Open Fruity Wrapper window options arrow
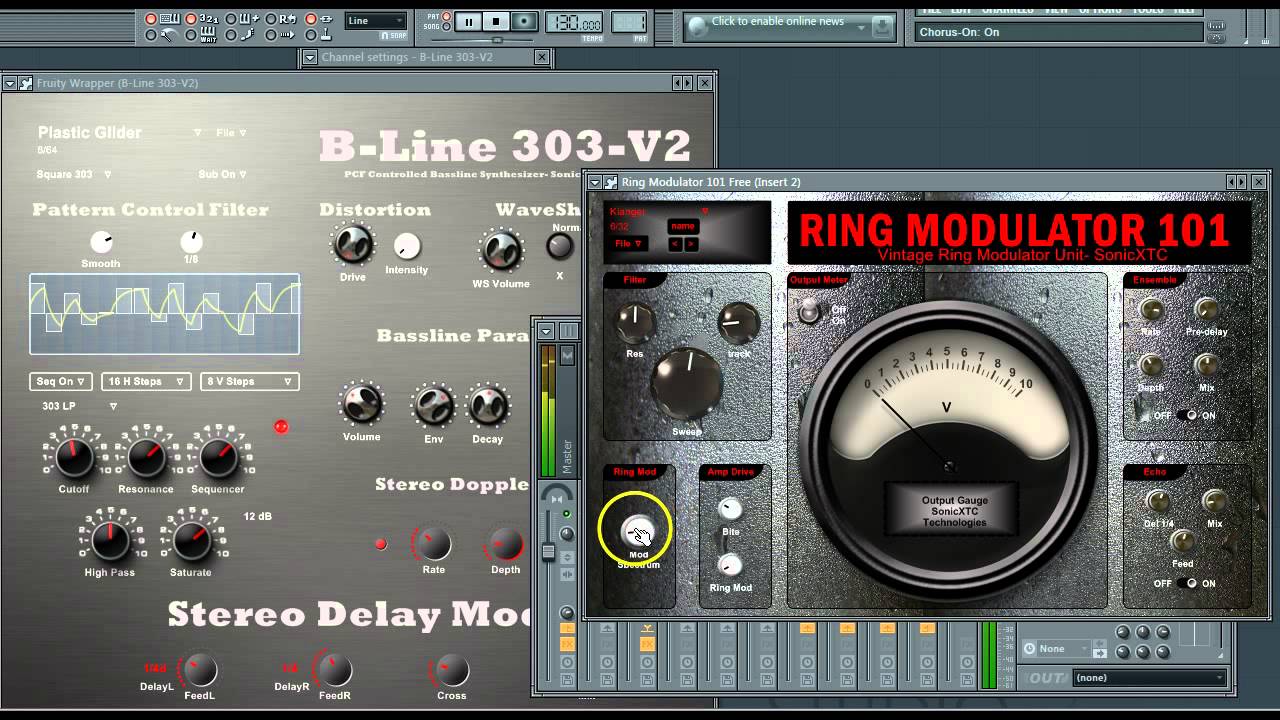Viewport: 1280px width, 720px height. click(10, 83)
